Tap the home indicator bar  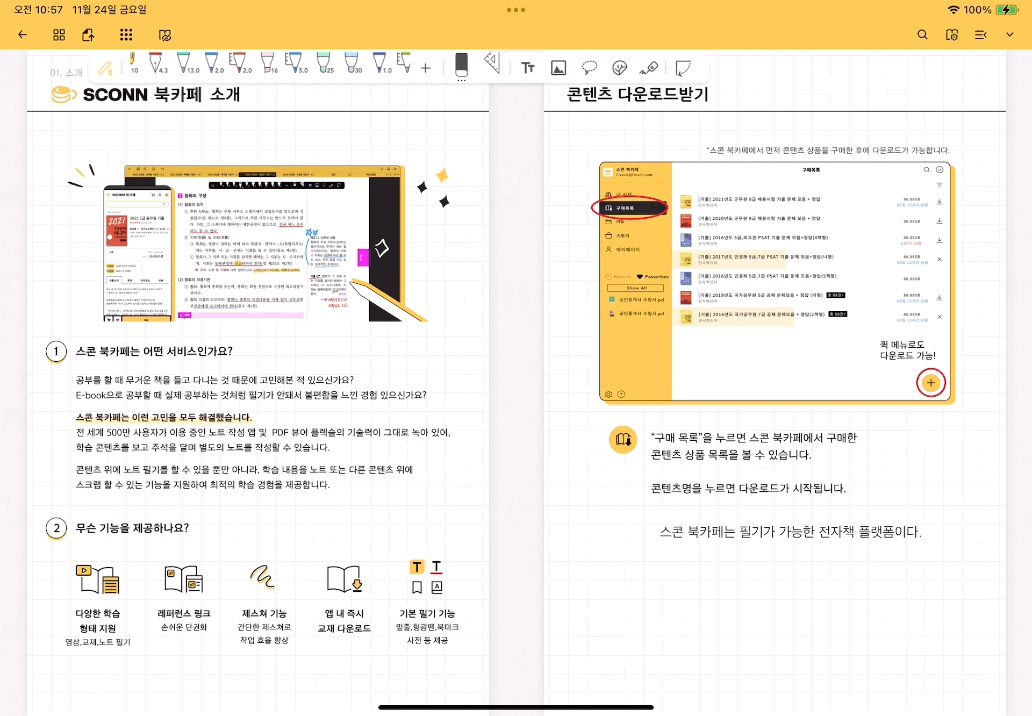pyautogui.click(x=516, y=707)
